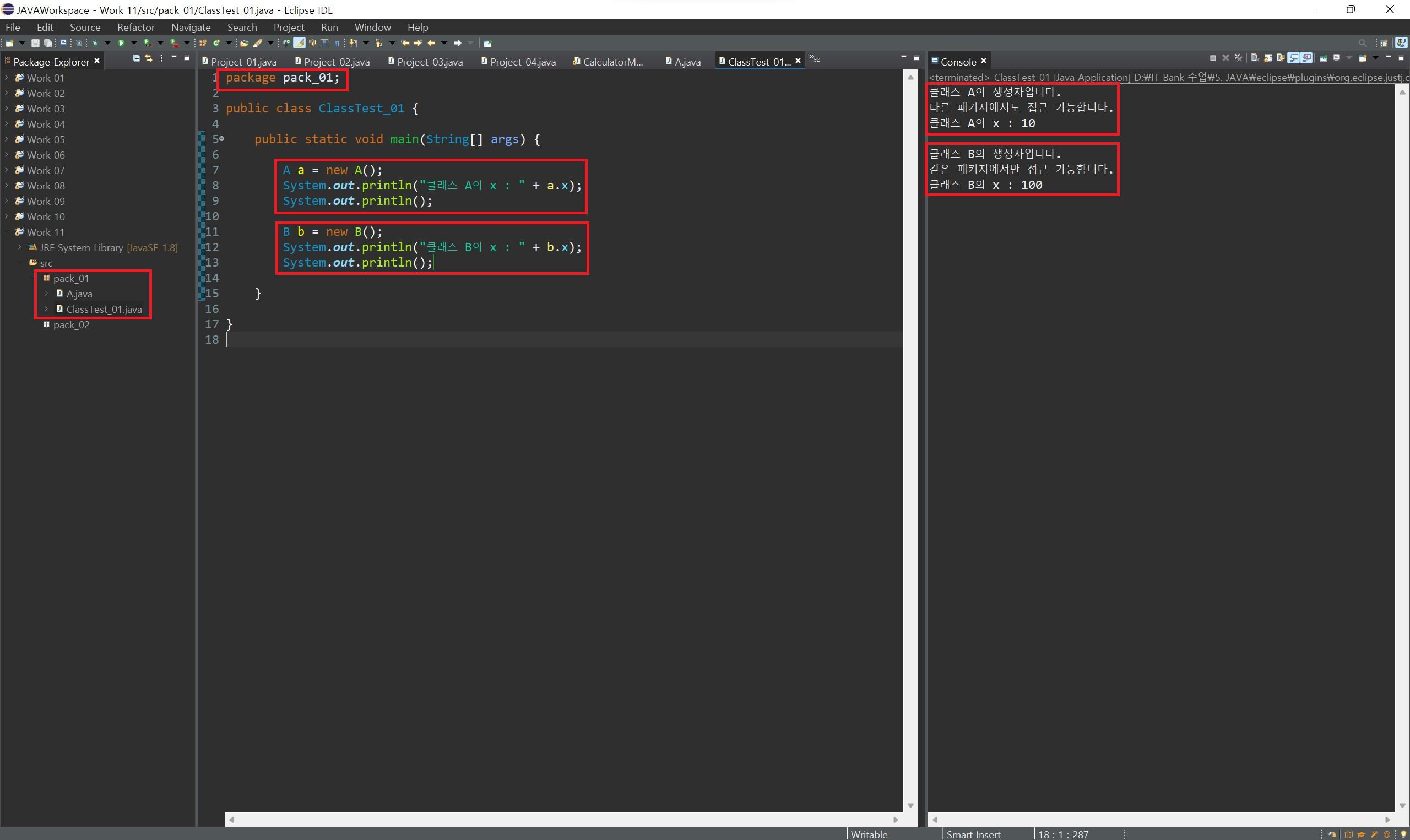Click the Save floppy disk icon
Image resolution: width=1410 pixels, height=840 pixels.
35,43
